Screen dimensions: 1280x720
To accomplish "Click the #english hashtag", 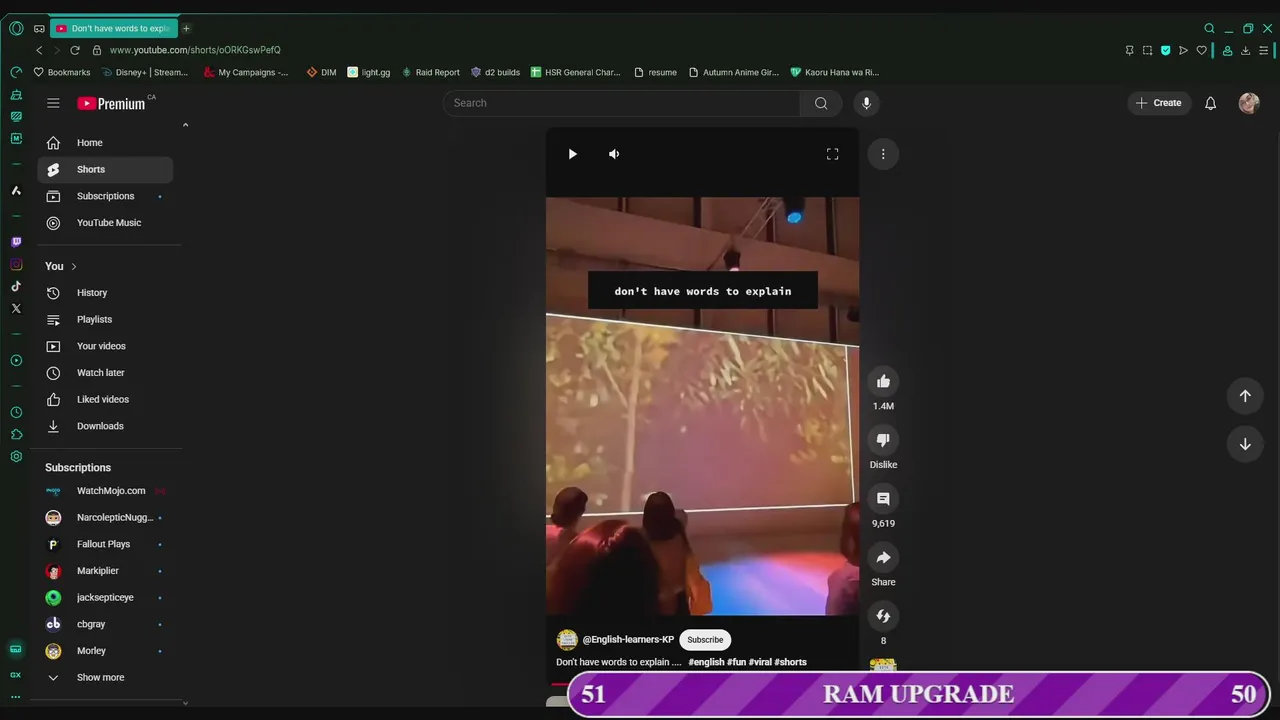I will 705,662.
